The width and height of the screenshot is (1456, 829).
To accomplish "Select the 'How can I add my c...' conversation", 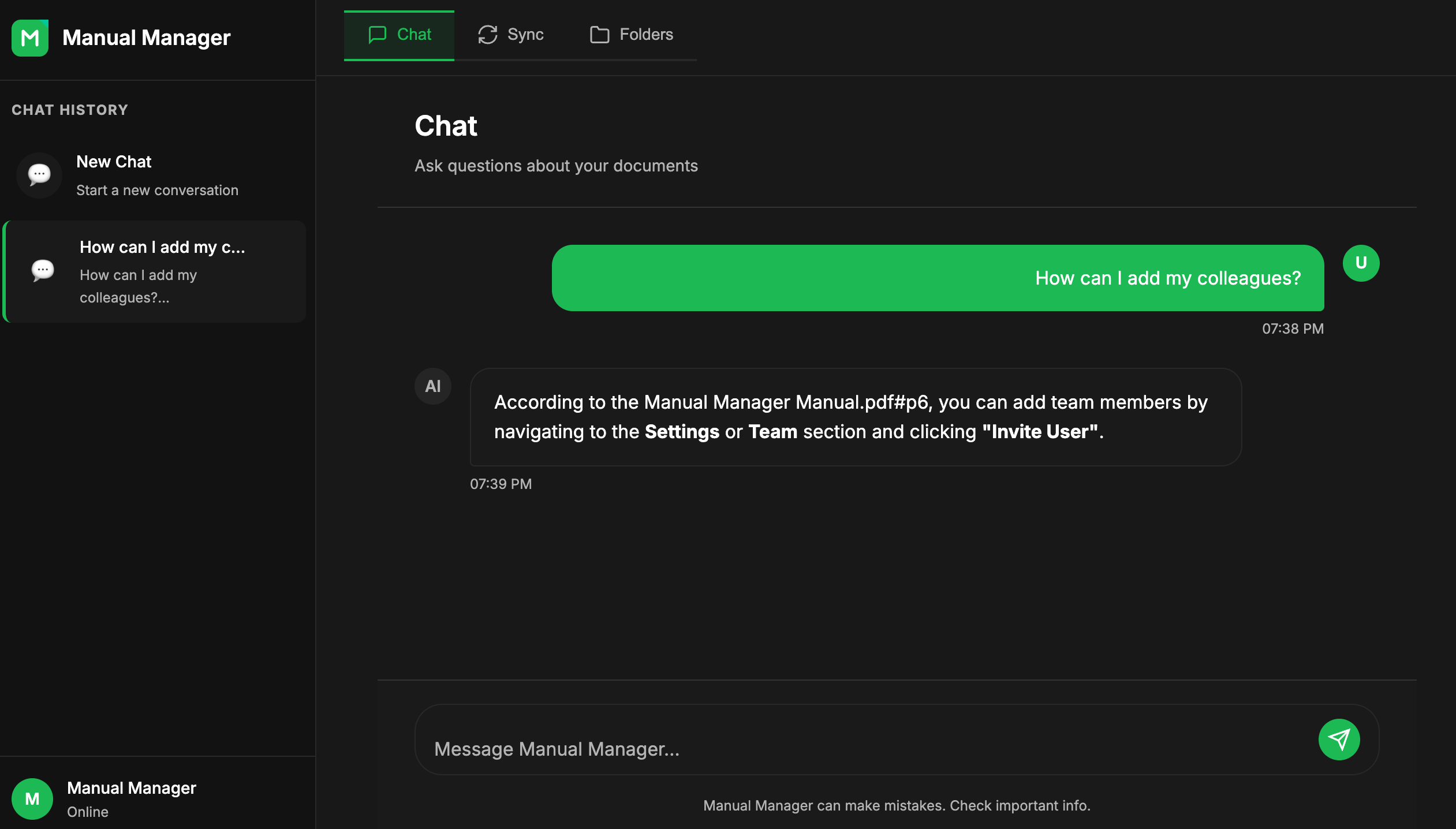I will (155, 271).
